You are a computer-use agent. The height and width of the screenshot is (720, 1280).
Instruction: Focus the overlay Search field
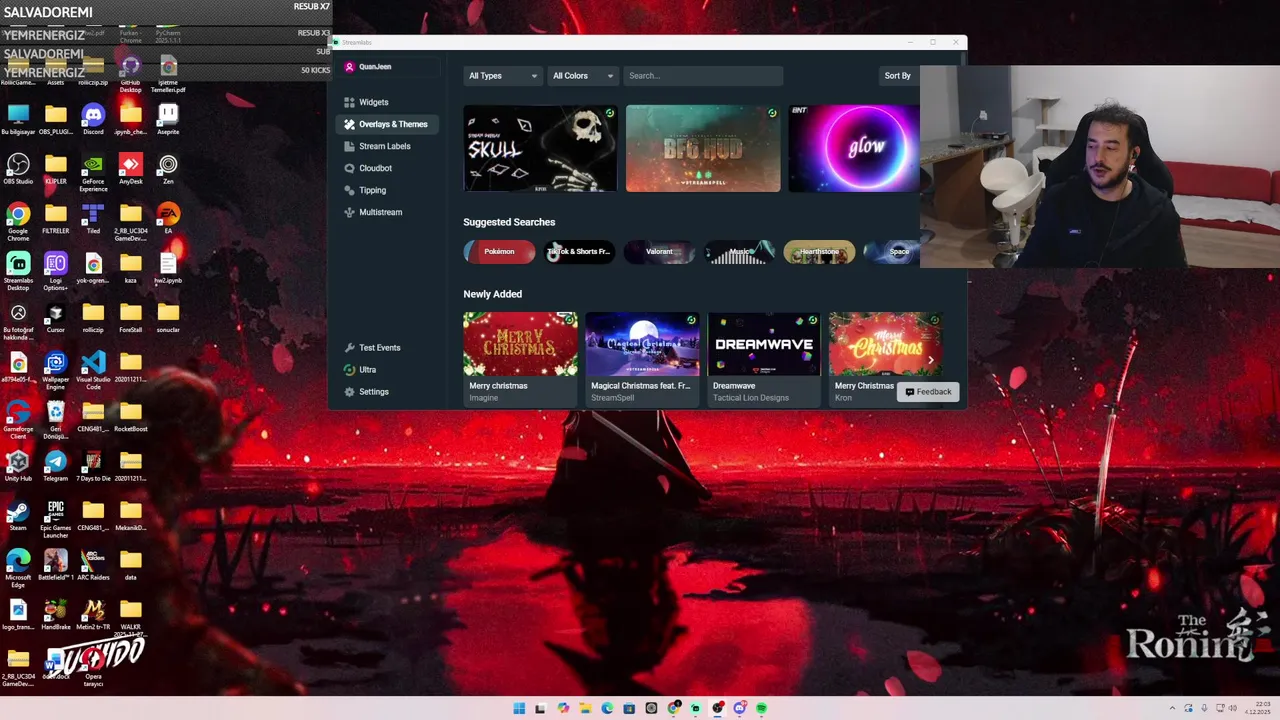coord(703,76)
